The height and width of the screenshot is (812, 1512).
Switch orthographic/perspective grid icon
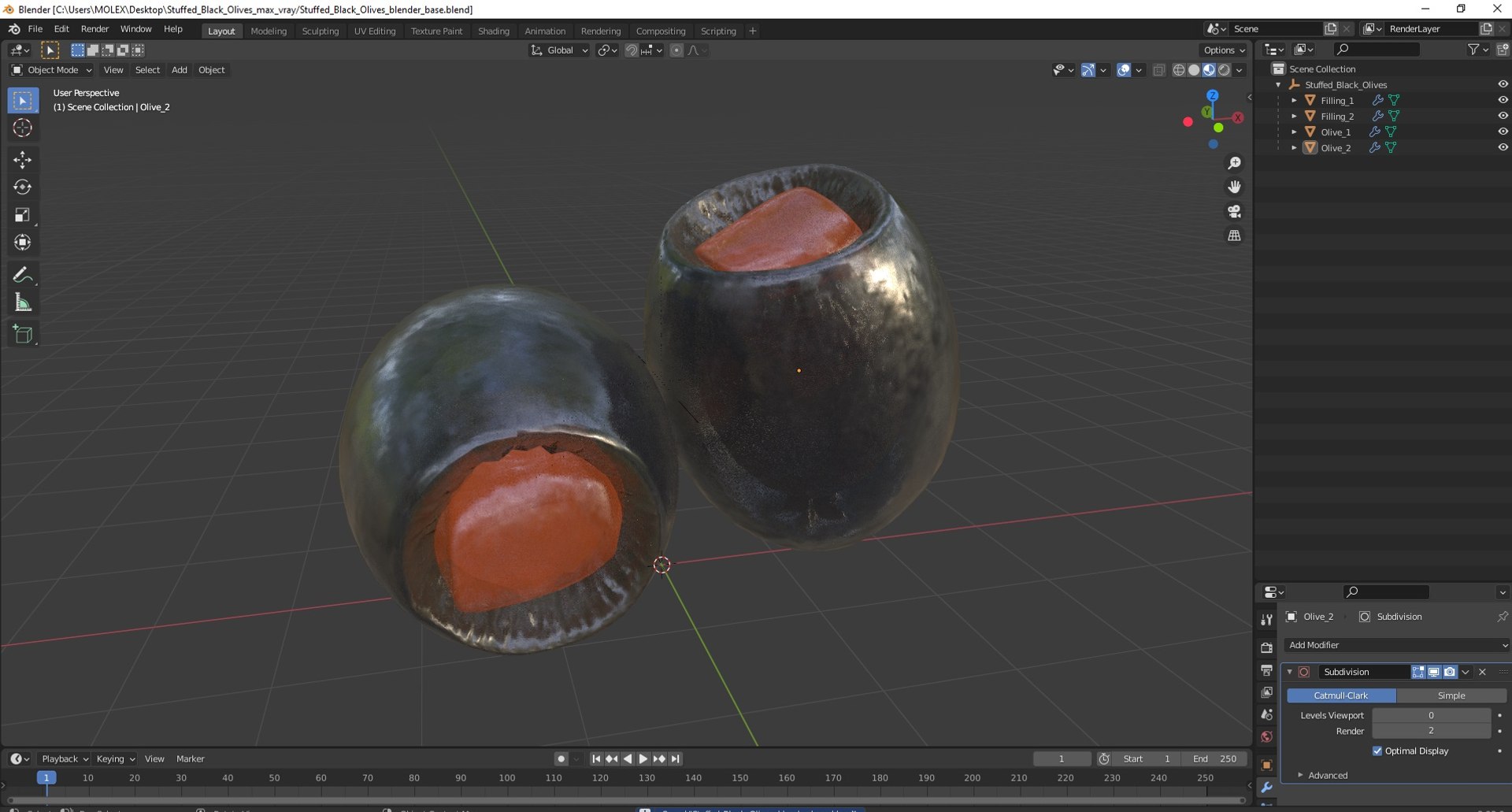click(1234, 236)
